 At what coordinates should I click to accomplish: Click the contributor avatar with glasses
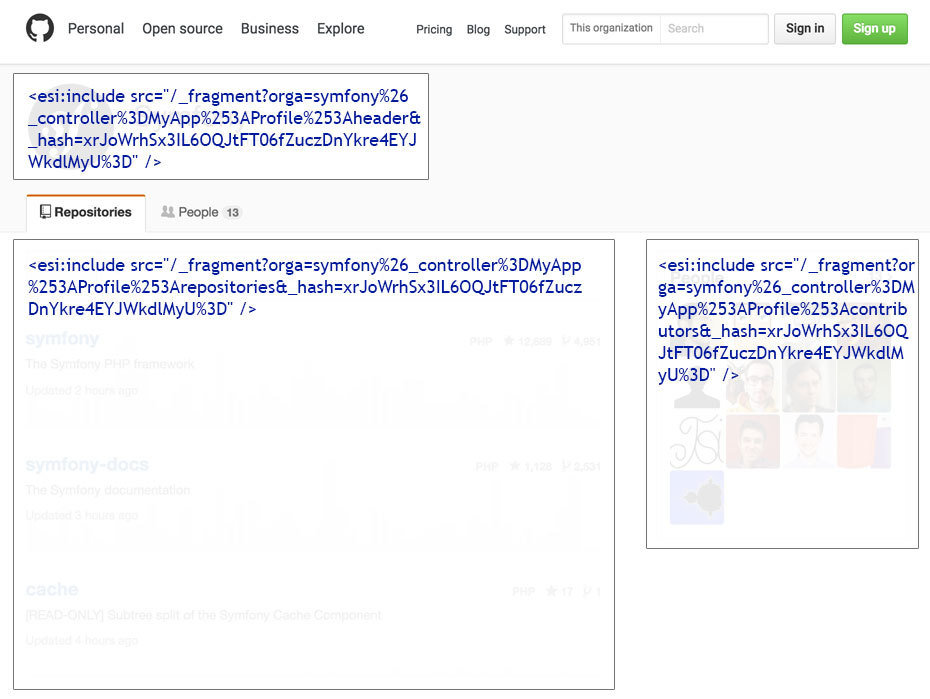tap(753, 386)
